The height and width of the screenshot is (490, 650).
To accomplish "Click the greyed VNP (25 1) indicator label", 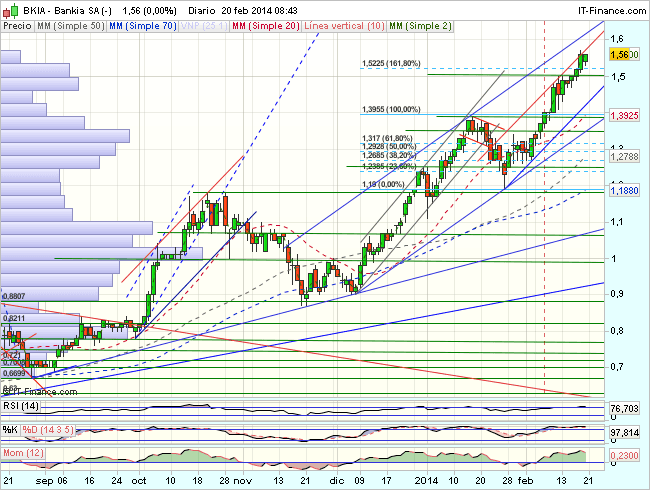I will [204, 26].
